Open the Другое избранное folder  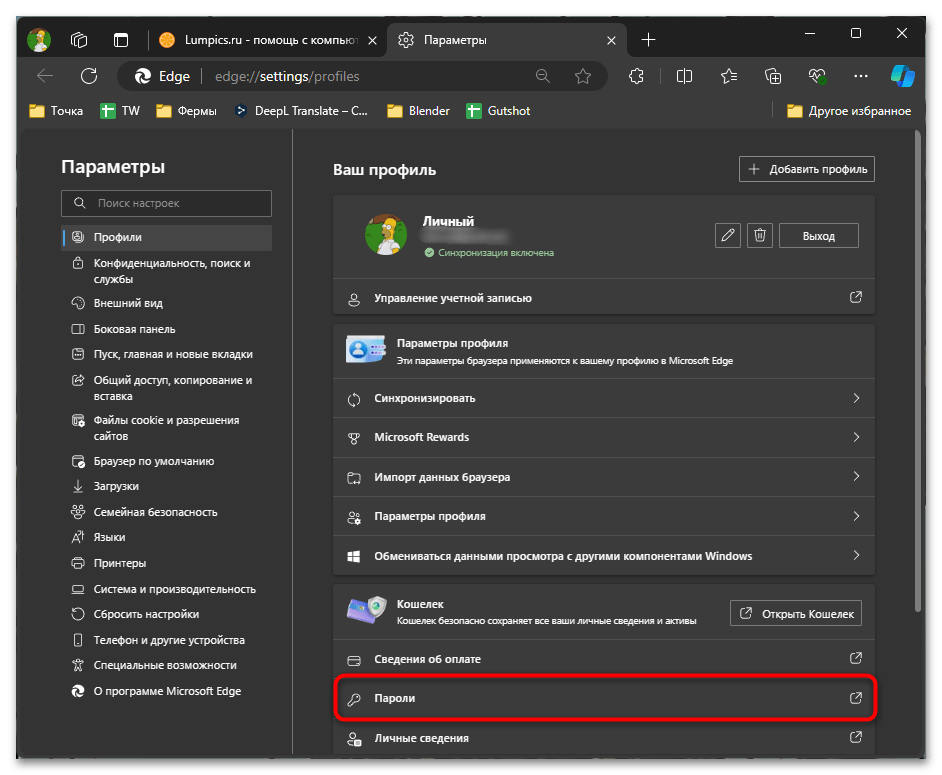[x=849, y=111]
